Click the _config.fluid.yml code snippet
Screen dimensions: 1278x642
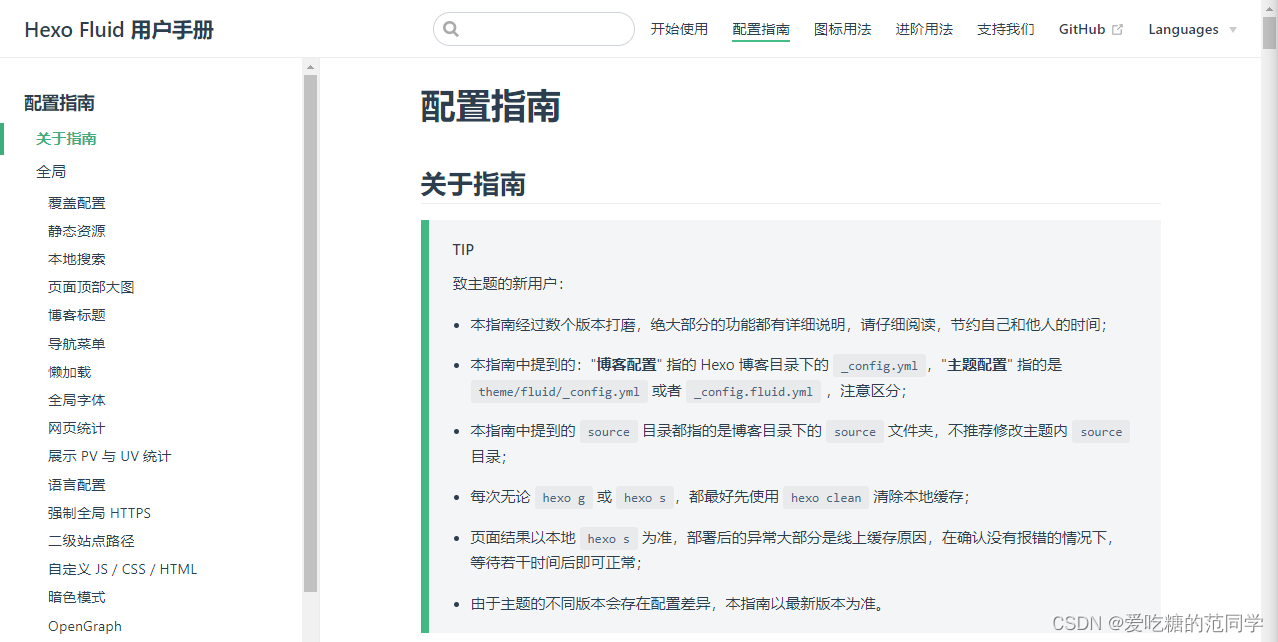click(x=754, y=392)
